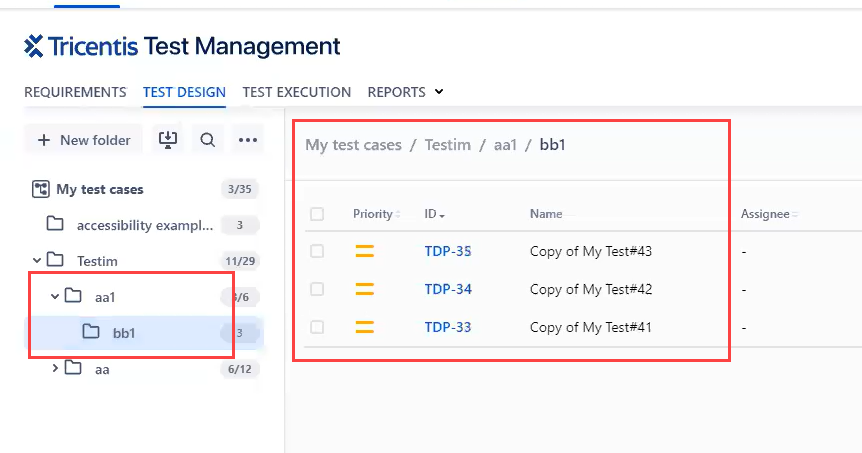Toggle the select-all header checkbox
Image resolution: width=862 pixels, height=453 pixels.
(317, 213)
